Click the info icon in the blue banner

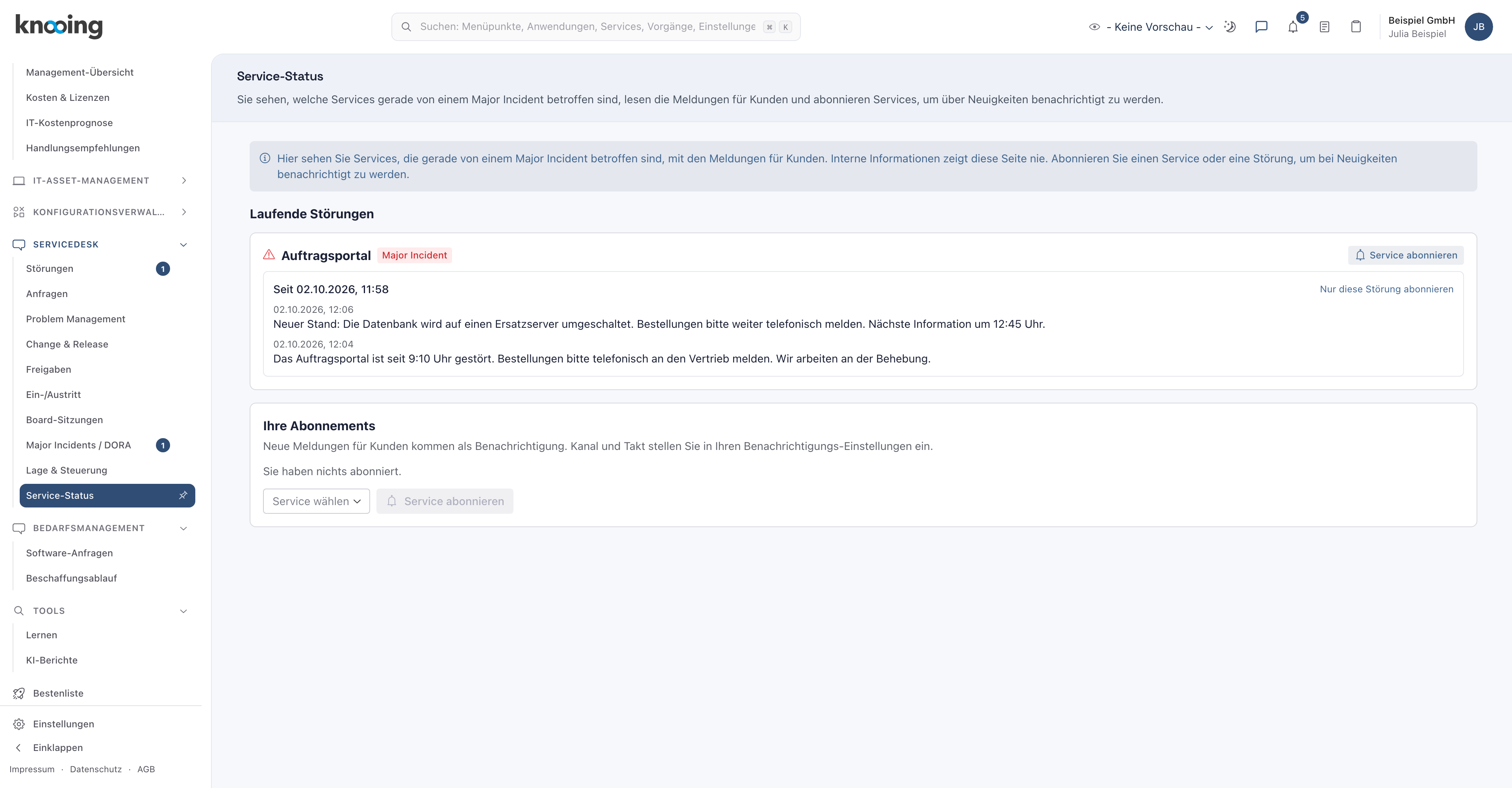(265, 158)
